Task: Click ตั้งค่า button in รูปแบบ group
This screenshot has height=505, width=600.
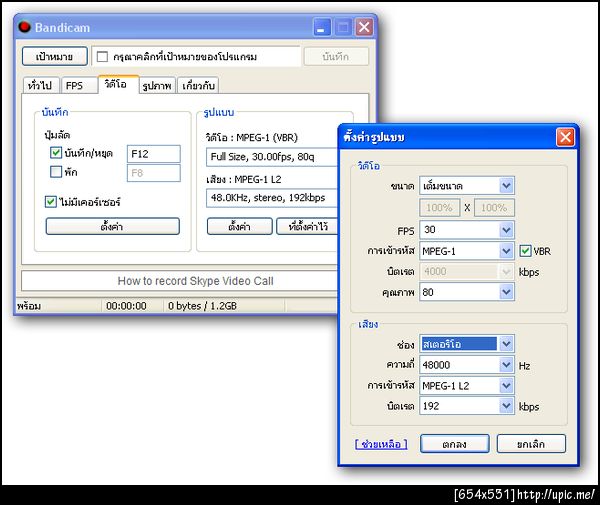Action: pyautogui.click(x=240, y=226)
